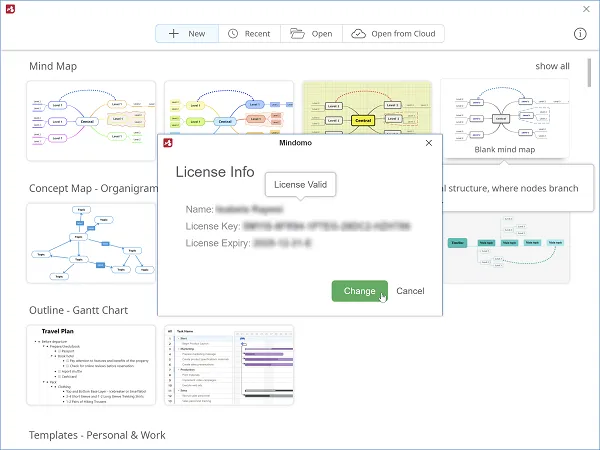Viewport: 600px width, 450px height.
Task: Pick the first colorful Mind Map template
Action: point(91,119)
